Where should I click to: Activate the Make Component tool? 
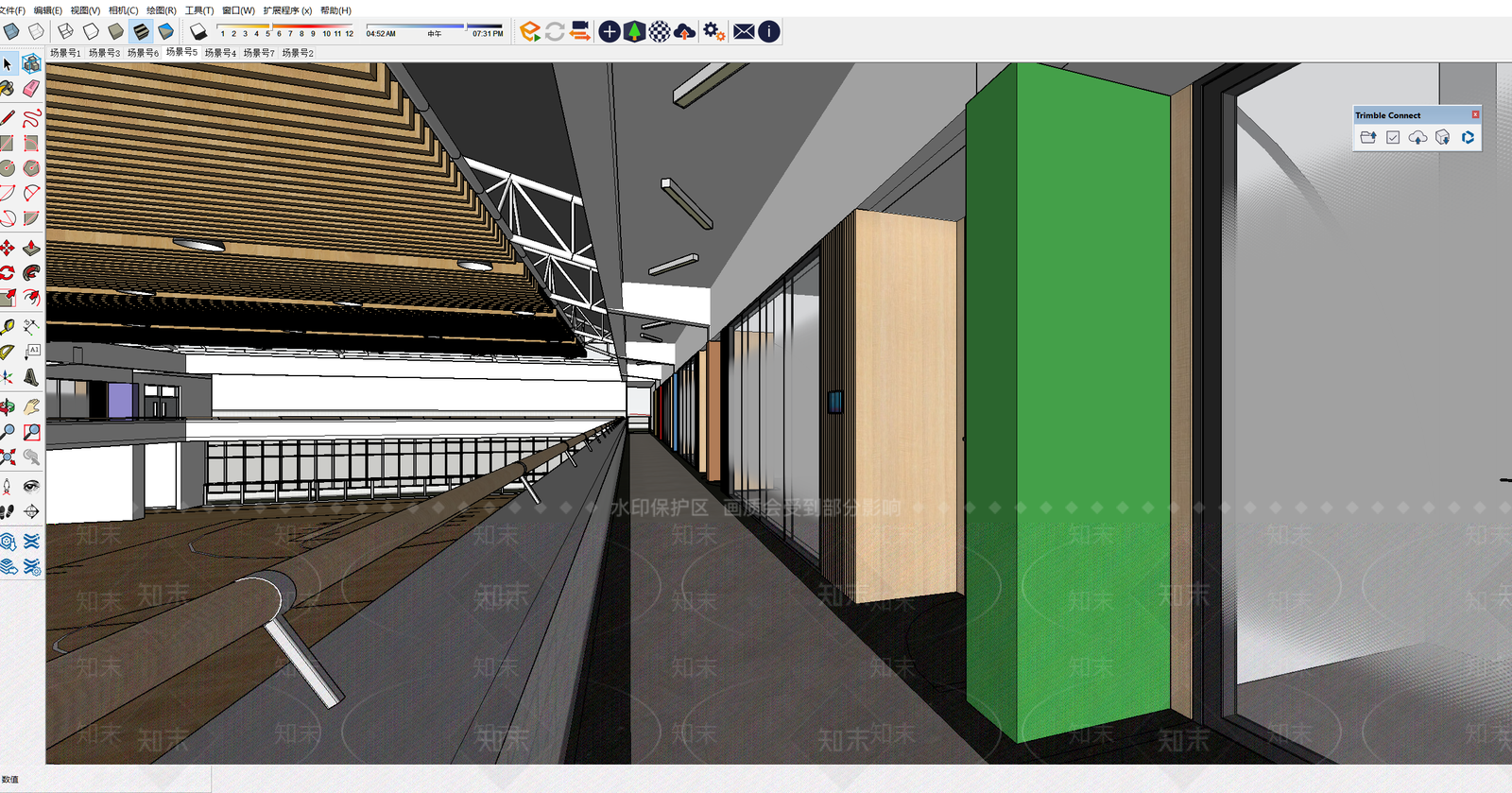tap(31, 64)
